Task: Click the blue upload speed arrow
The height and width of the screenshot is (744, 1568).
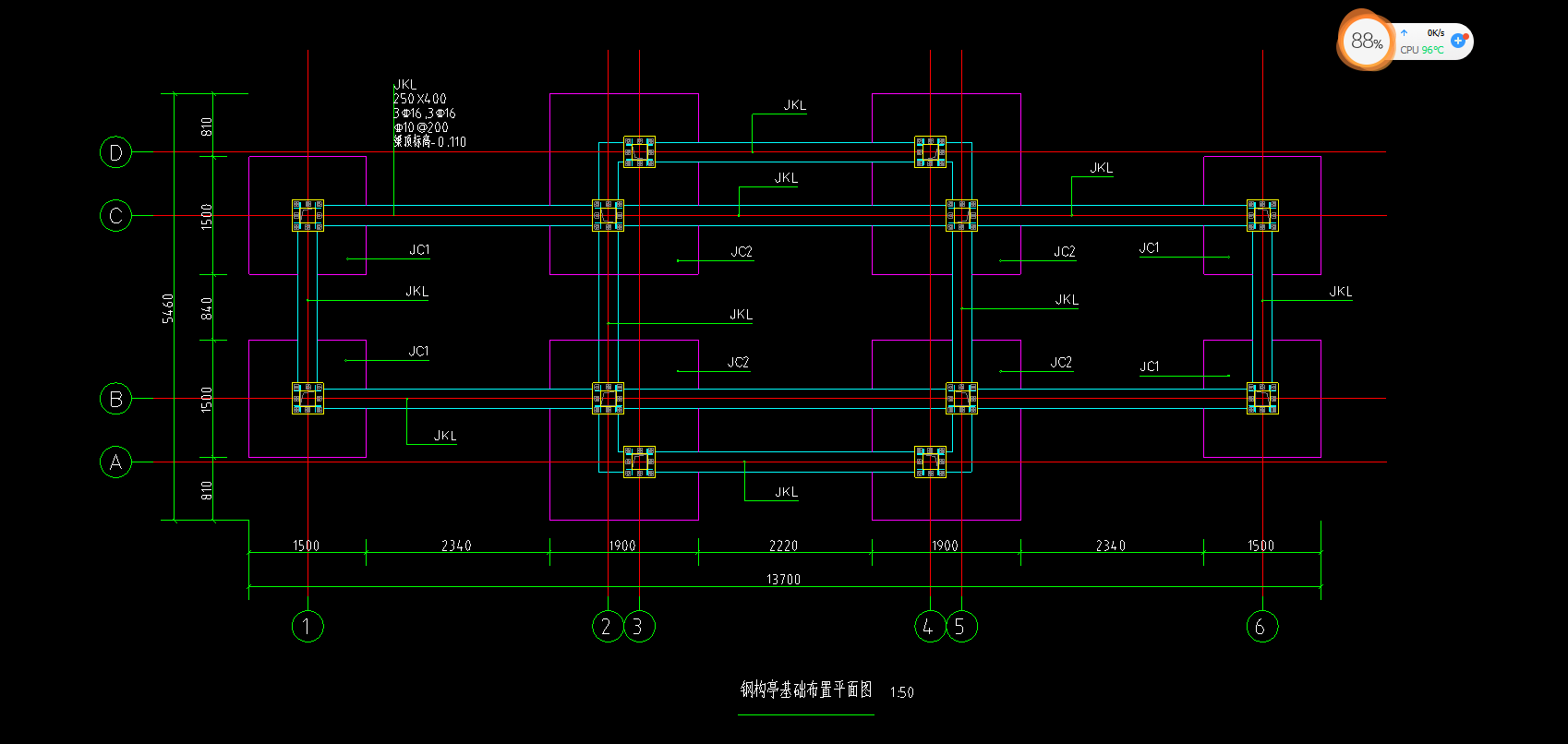Action: [1404, 32]
